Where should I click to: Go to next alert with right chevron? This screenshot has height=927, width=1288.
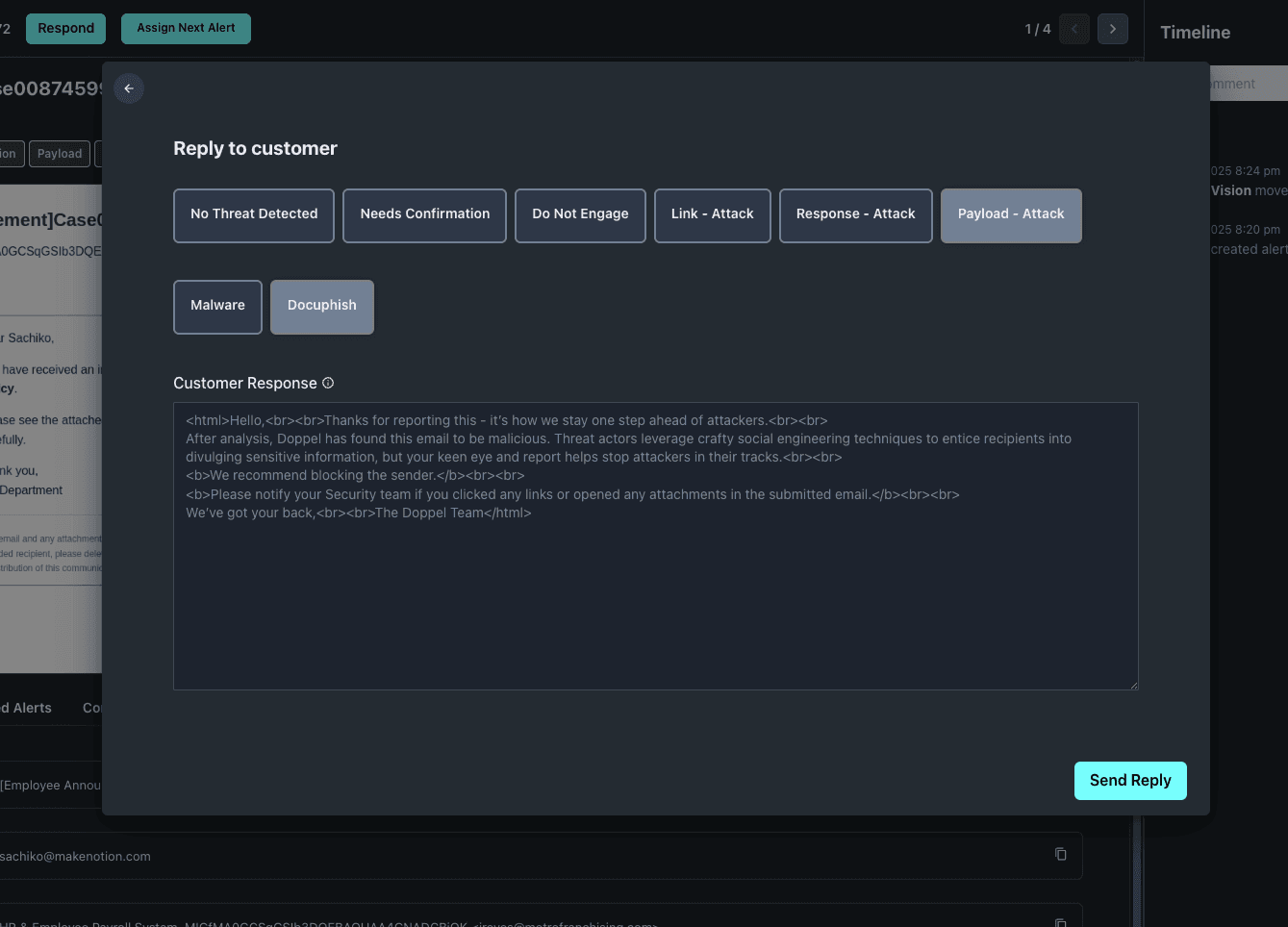[1113, 29]
